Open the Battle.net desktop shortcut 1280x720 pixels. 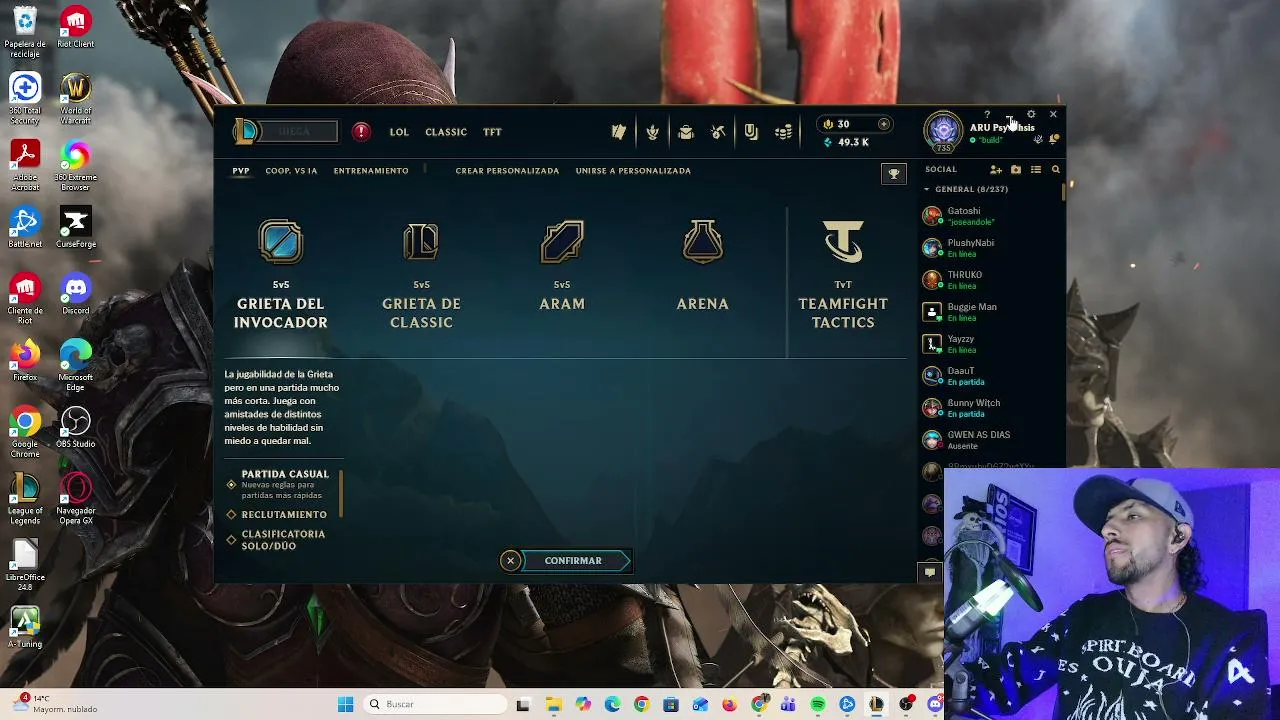[x=25, y=228]
